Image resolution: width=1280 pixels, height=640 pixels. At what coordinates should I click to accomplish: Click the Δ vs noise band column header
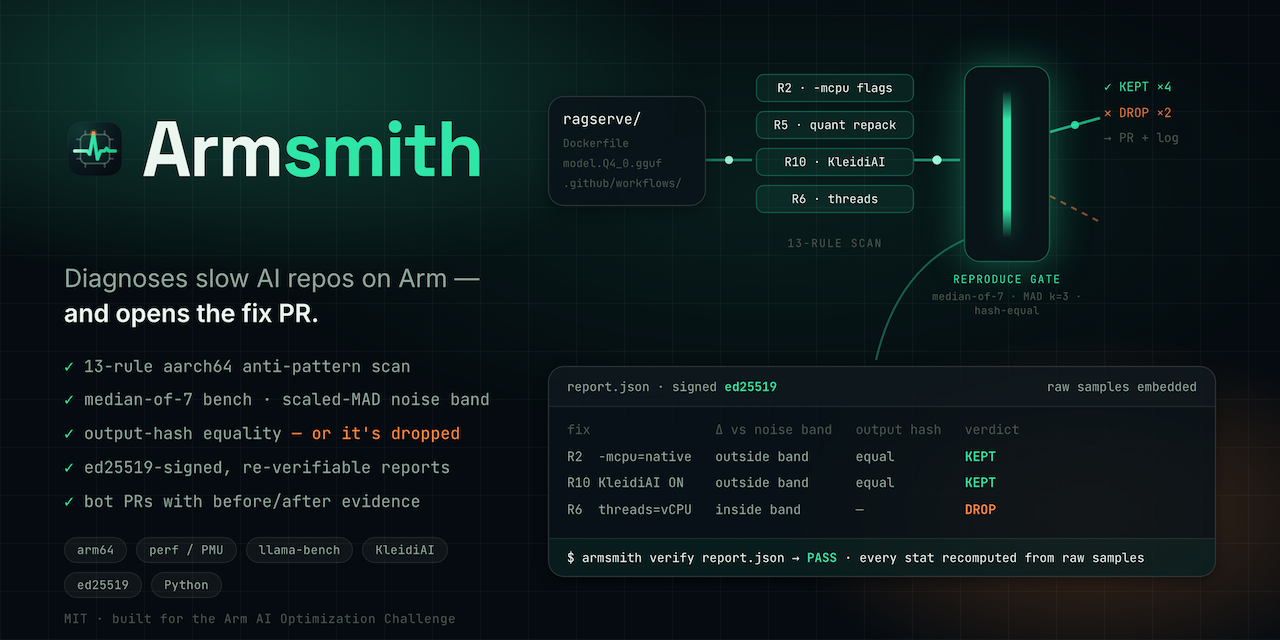click(x=773, y=430)
